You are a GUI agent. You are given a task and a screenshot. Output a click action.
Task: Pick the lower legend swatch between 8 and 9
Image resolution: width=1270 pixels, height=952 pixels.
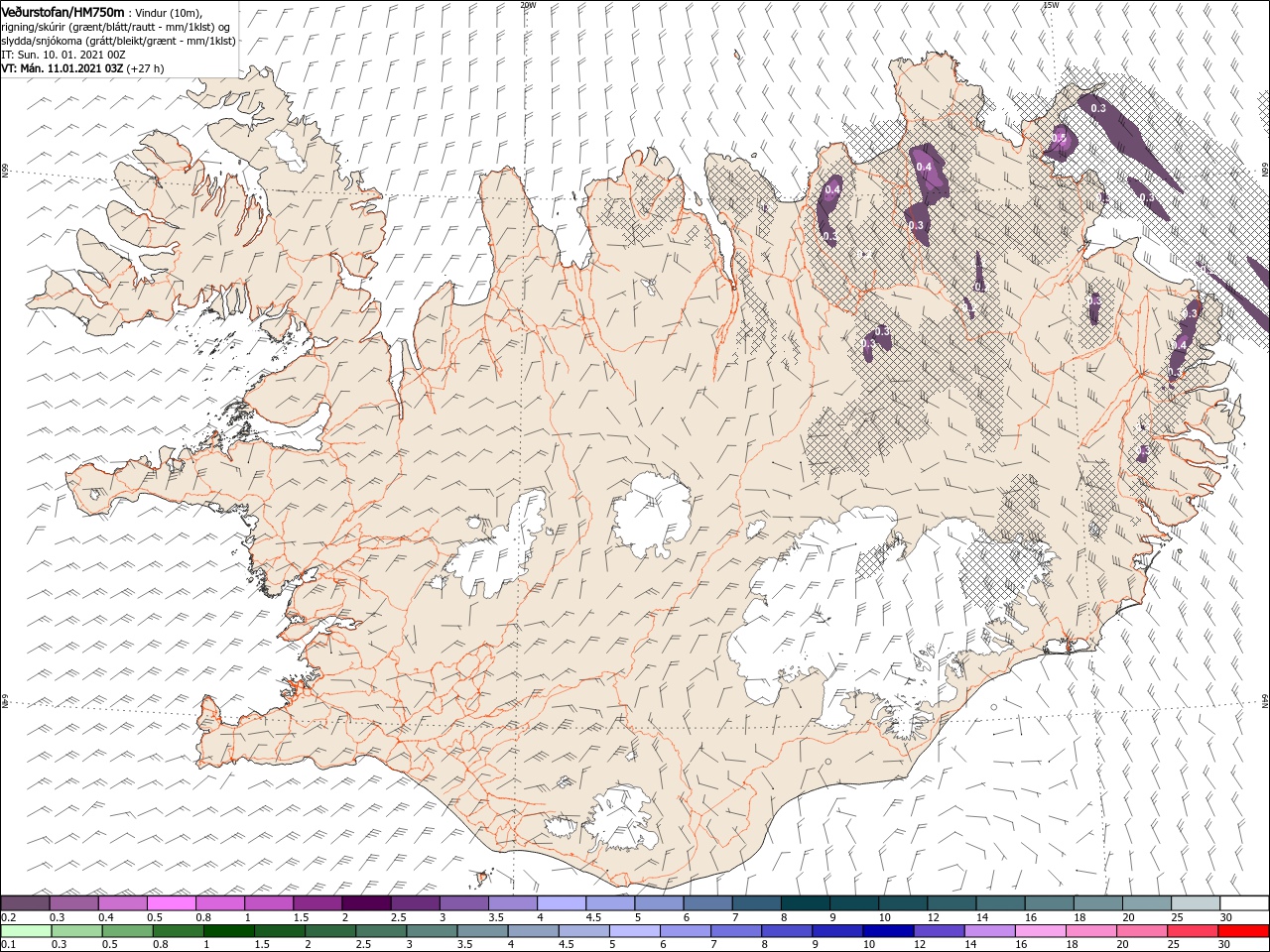[787, 931]
